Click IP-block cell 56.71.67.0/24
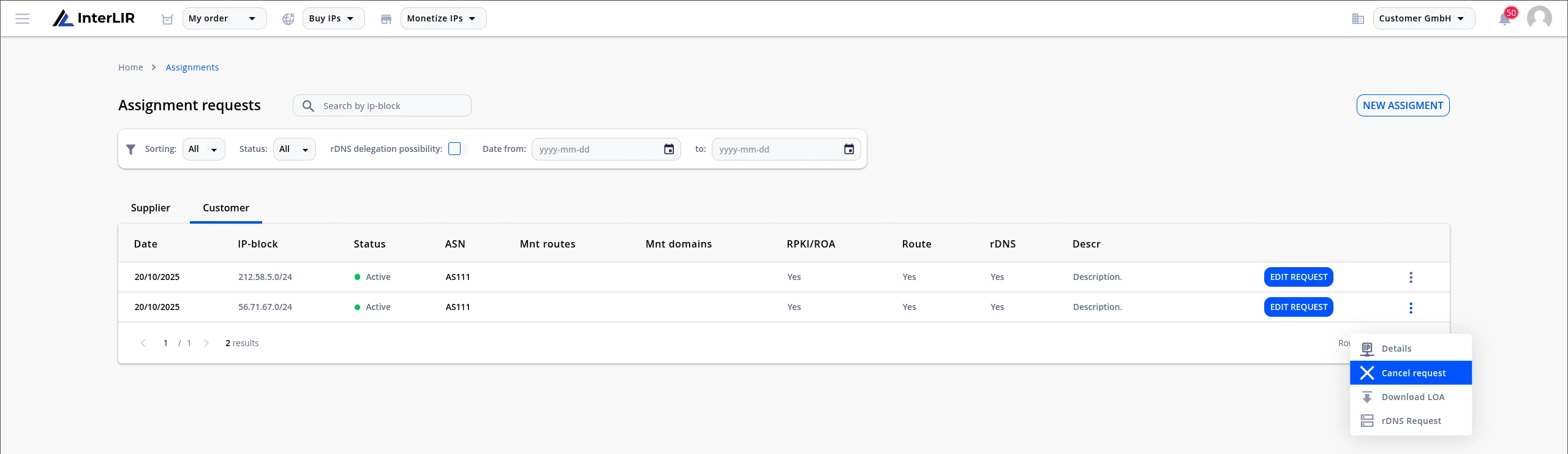 pyautogui.click(x=265, y=307)
